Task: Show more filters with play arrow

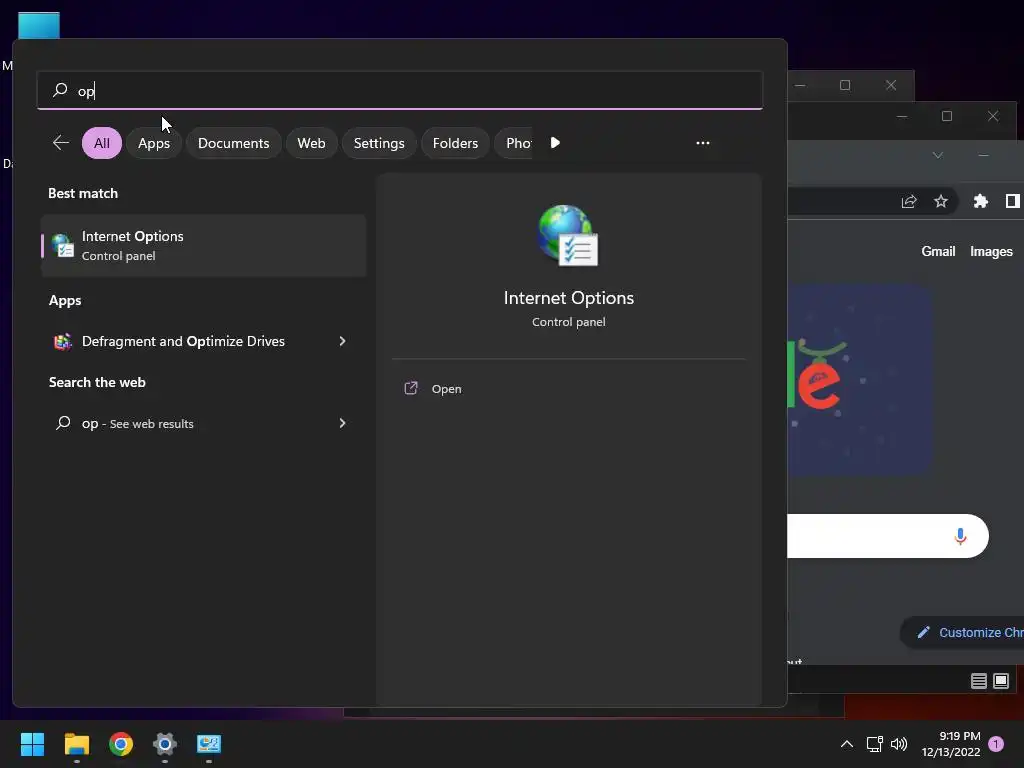Action: [555, 143]
